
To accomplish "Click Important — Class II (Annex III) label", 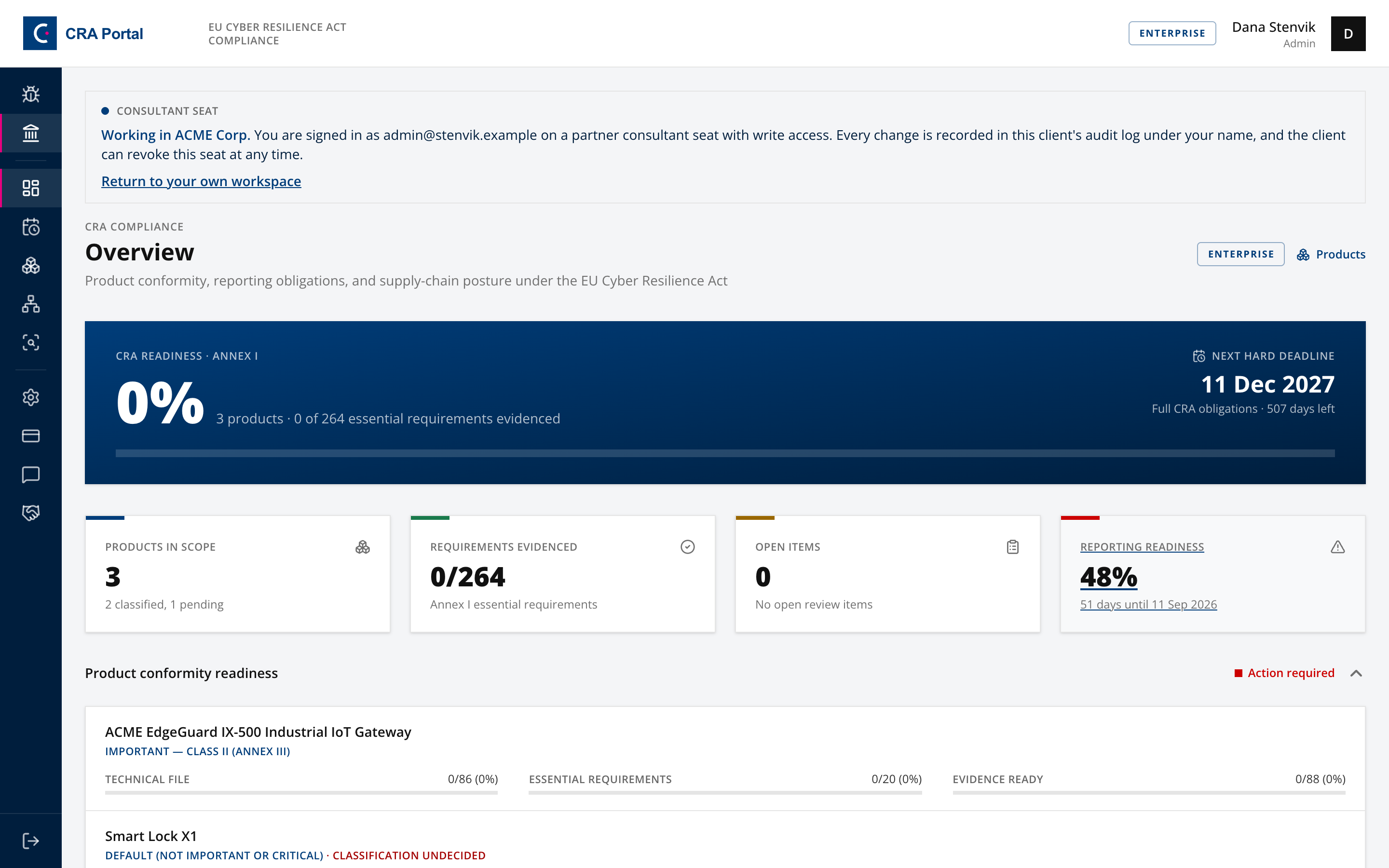I will tap(197, 751).
